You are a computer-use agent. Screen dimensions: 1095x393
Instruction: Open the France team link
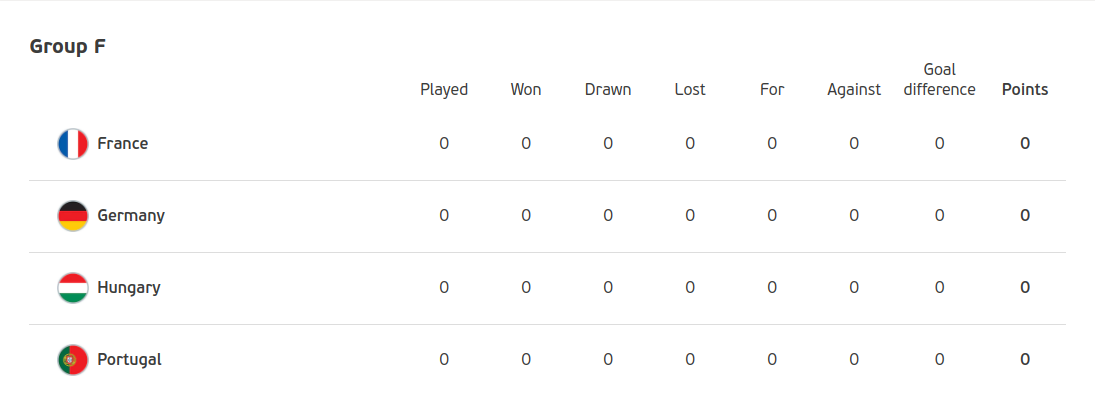click(123, 144)
